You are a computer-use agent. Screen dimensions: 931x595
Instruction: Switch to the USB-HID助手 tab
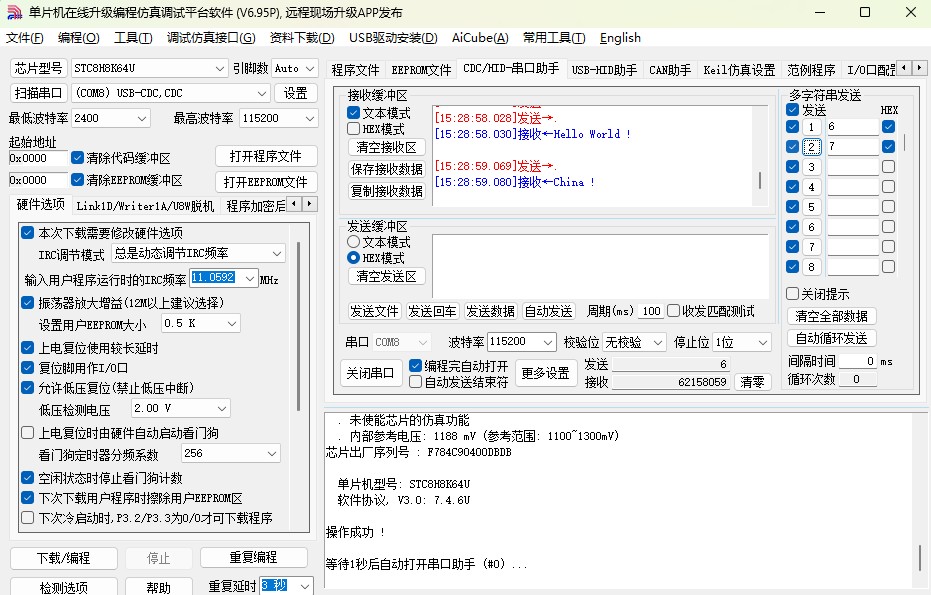(604, 69)
